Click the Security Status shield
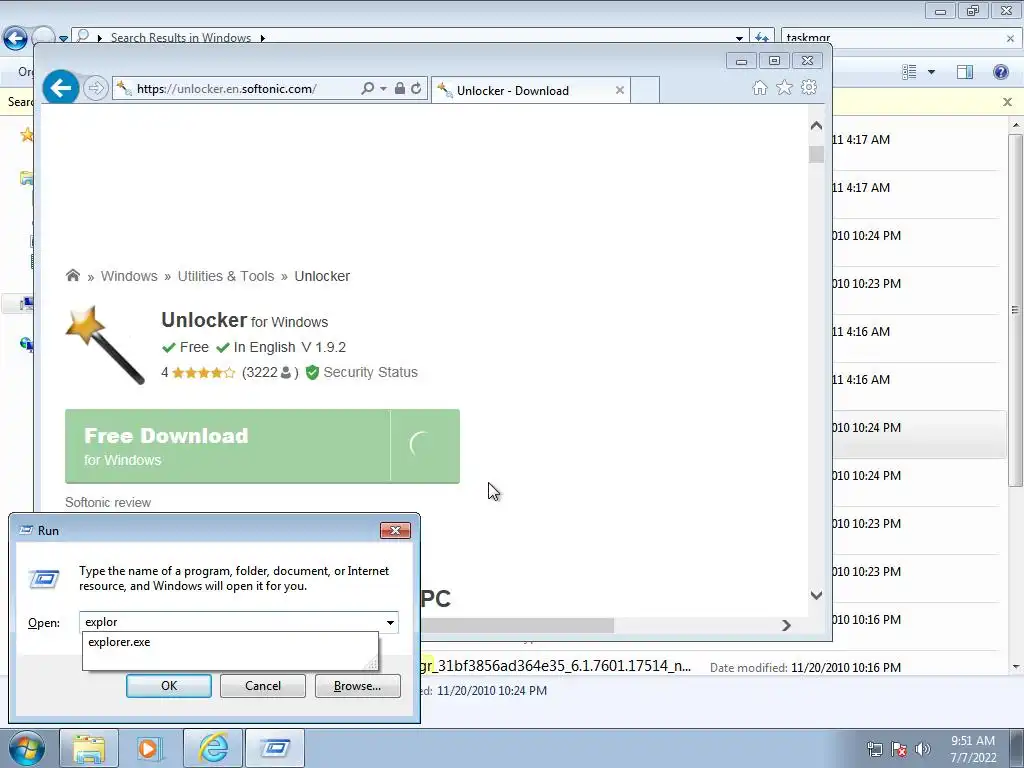This screenshot has height=768, width=1024. (312, 372)
